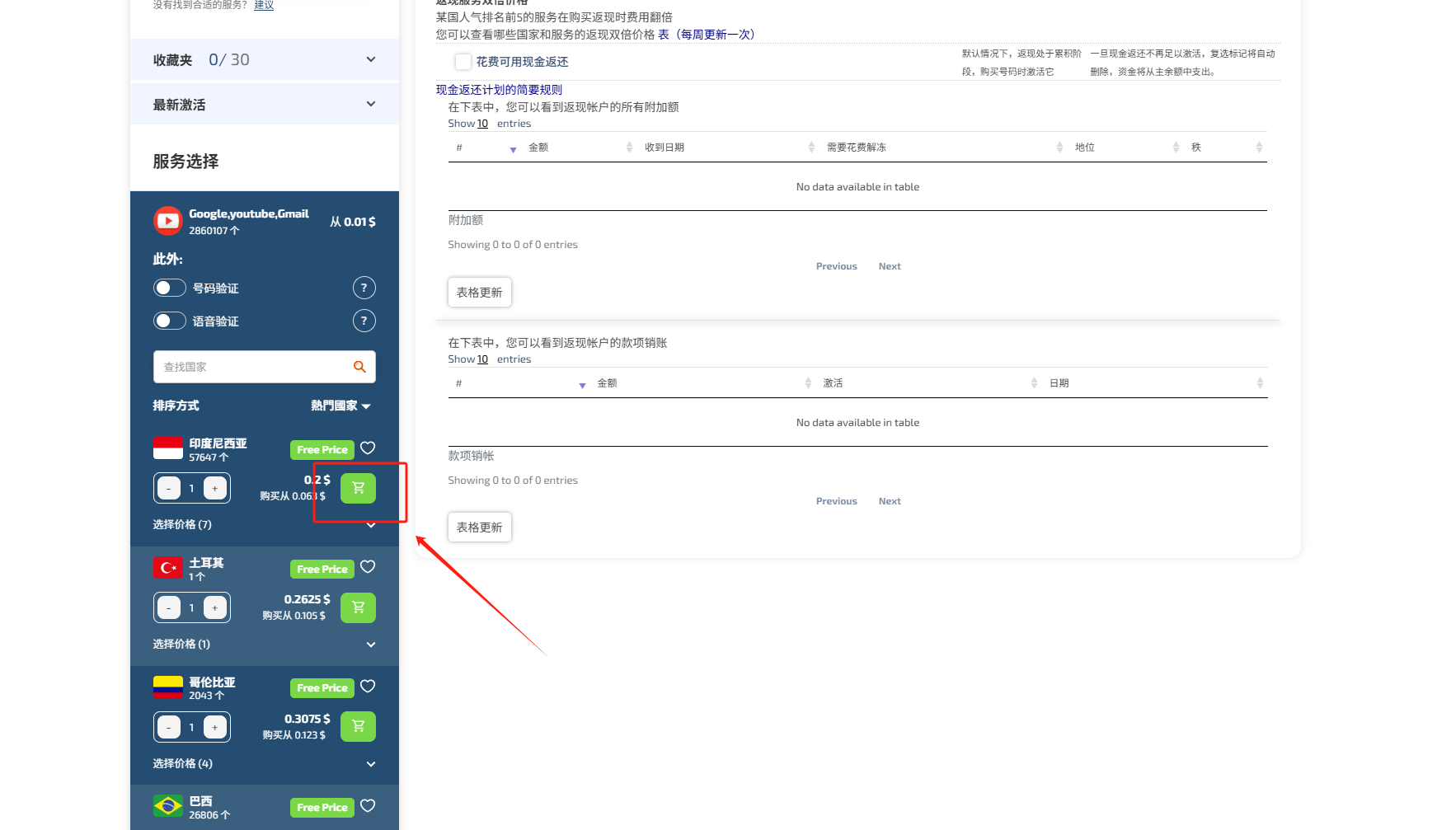
Task: Sort bonus table by 需要花费解冻 column
Action: pos(944,148)
